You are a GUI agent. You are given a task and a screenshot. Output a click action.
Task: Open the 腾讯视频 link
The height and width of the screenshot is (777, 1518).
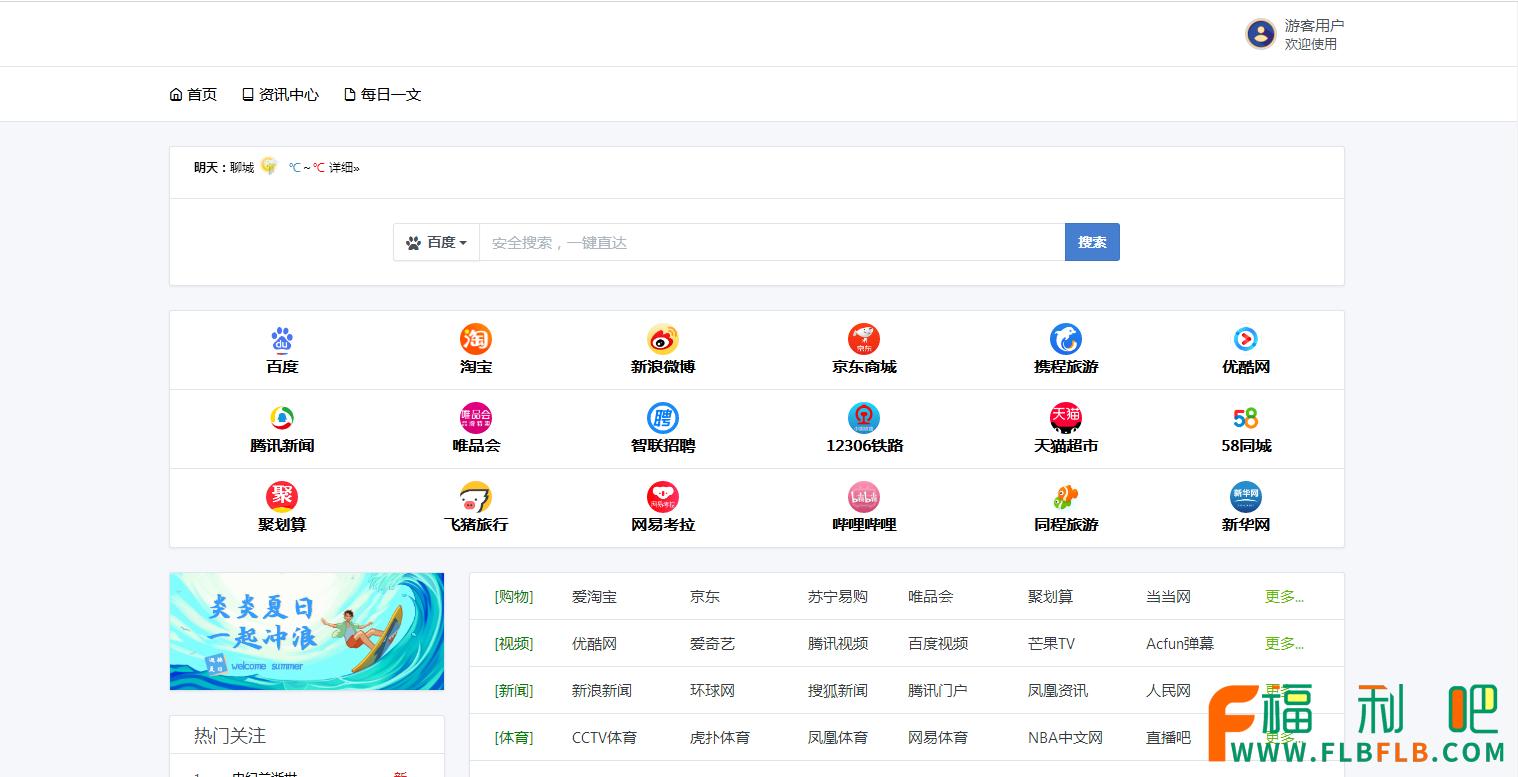click(838, 644)
